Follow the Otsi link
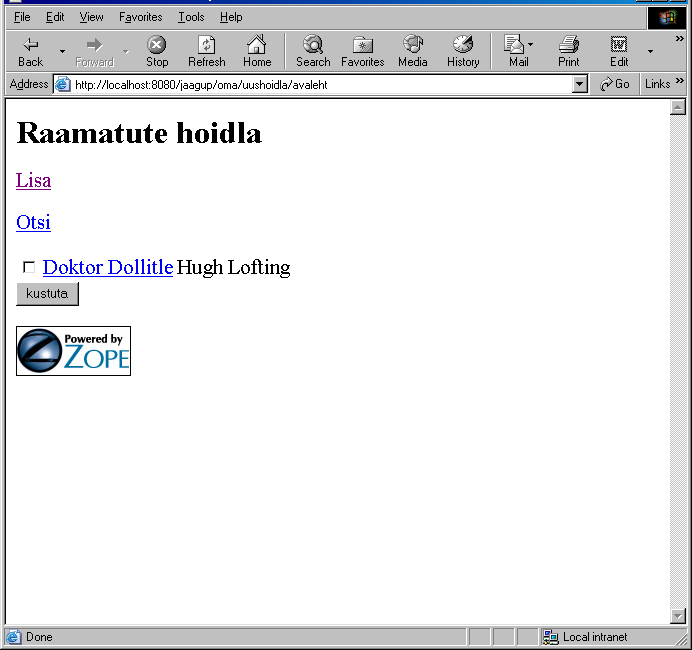Image resolution: width=692 pixels, height=650 pixels. [34, 222]
